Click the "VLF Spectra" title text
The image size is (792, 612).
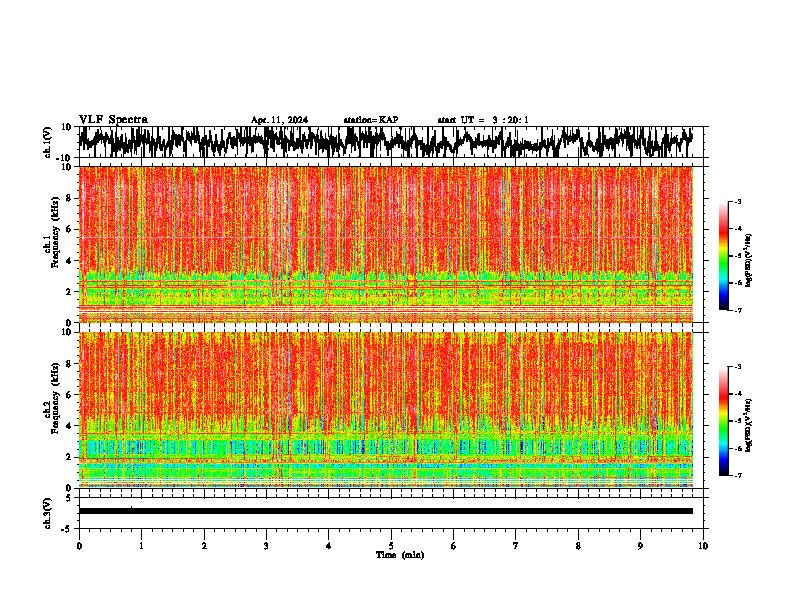[x=113, y=120]
